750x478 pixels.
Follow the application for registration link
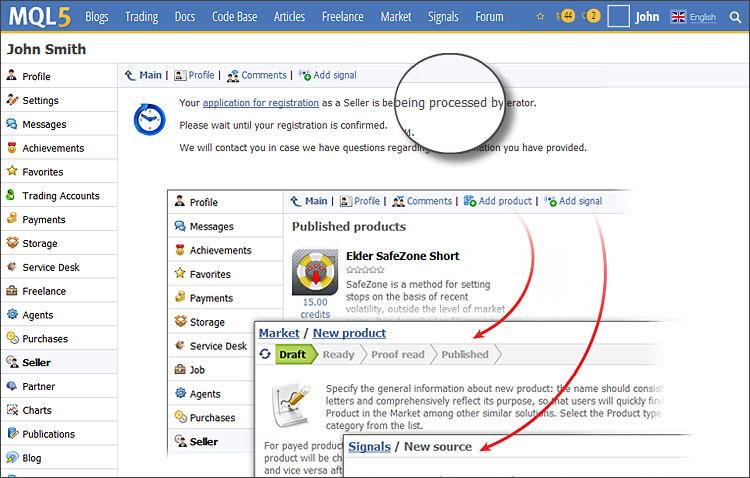[x=261, y=103]
